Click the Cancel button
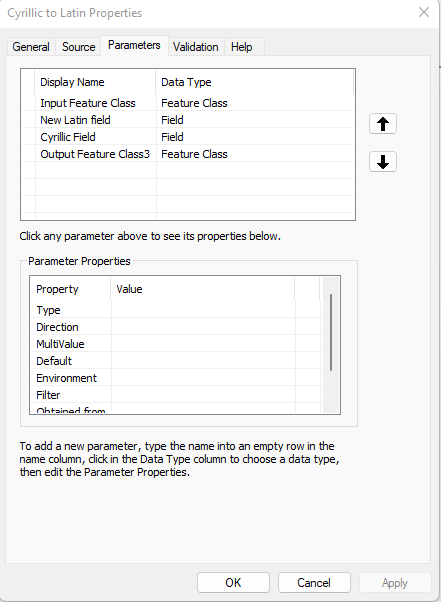The image size is (441, 602). (x=314, y=582)
